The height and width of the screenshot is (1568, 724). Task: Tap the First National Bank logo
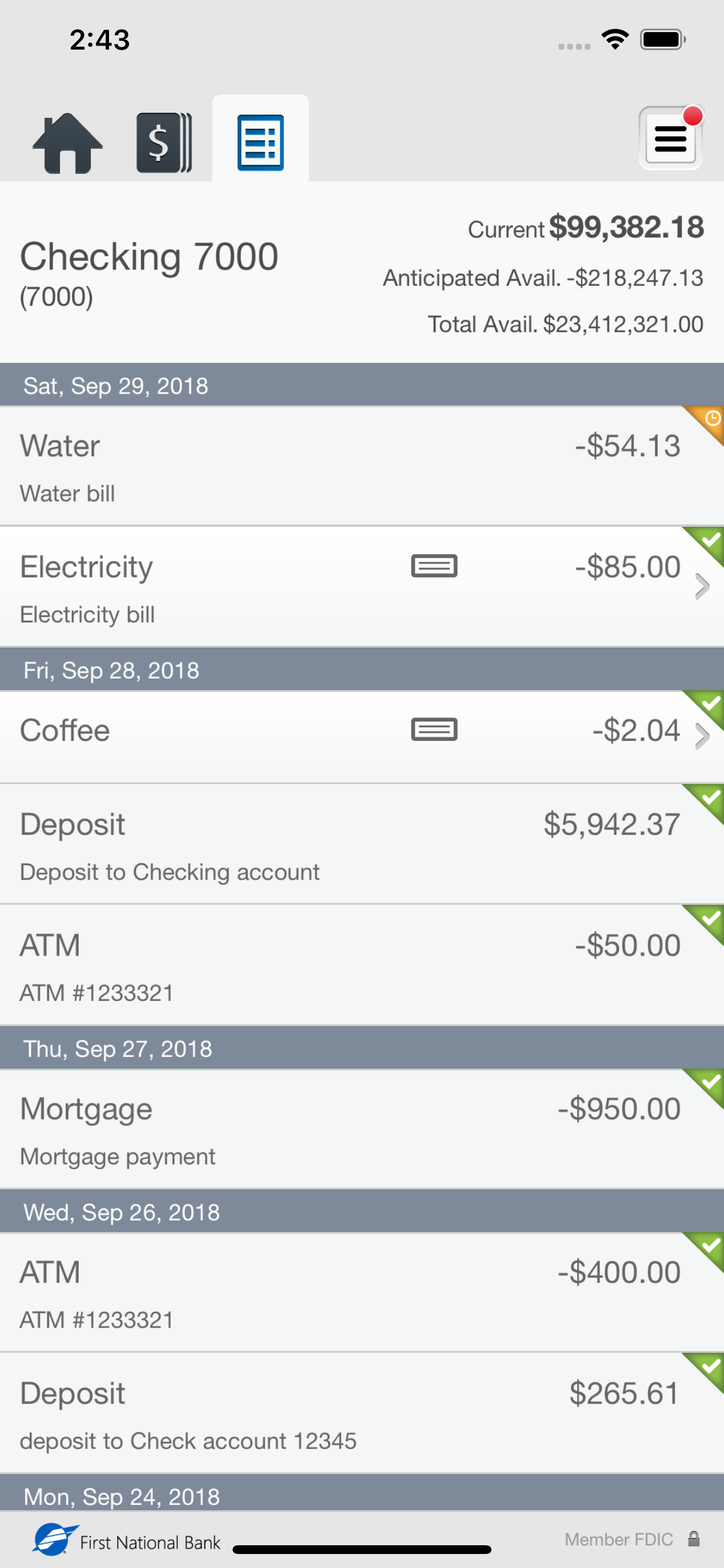(126, 1540)
